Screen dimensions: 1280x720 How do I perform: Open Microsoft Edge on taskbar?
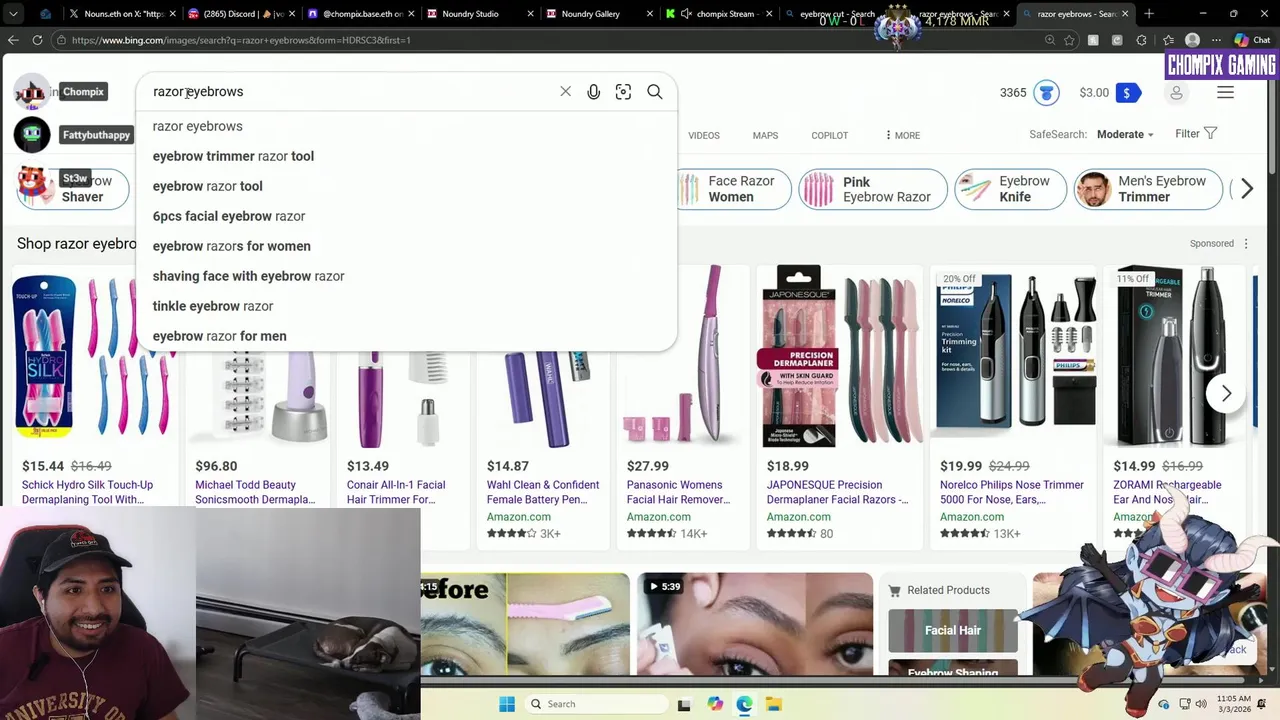pos(744,704)
